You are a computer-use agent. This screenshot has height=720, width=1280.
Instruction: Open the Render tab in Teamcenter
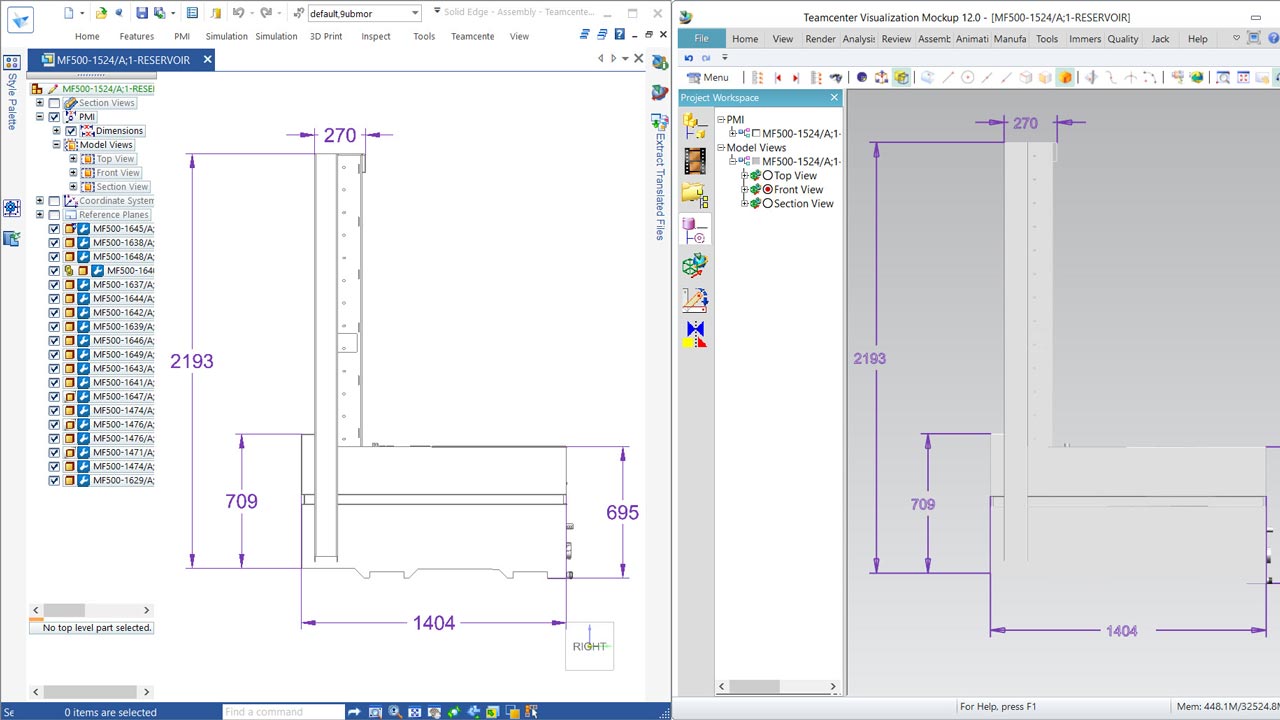[x=820, y=39]
